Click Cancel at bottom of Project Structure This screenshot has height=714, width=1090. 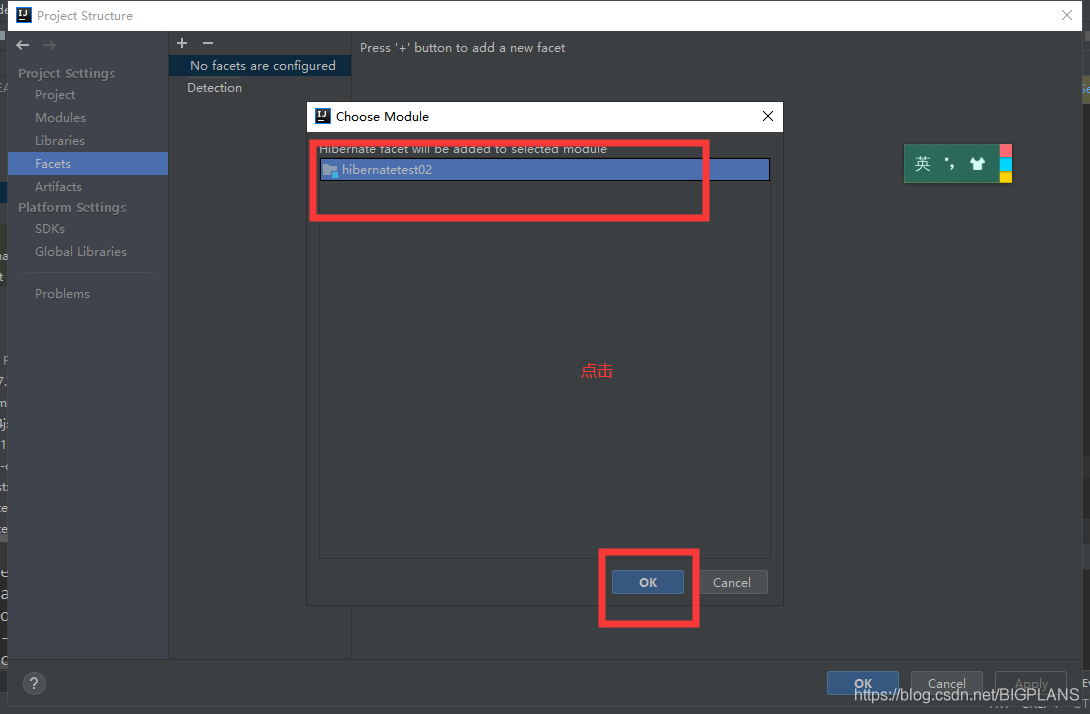tap(947, 683)
